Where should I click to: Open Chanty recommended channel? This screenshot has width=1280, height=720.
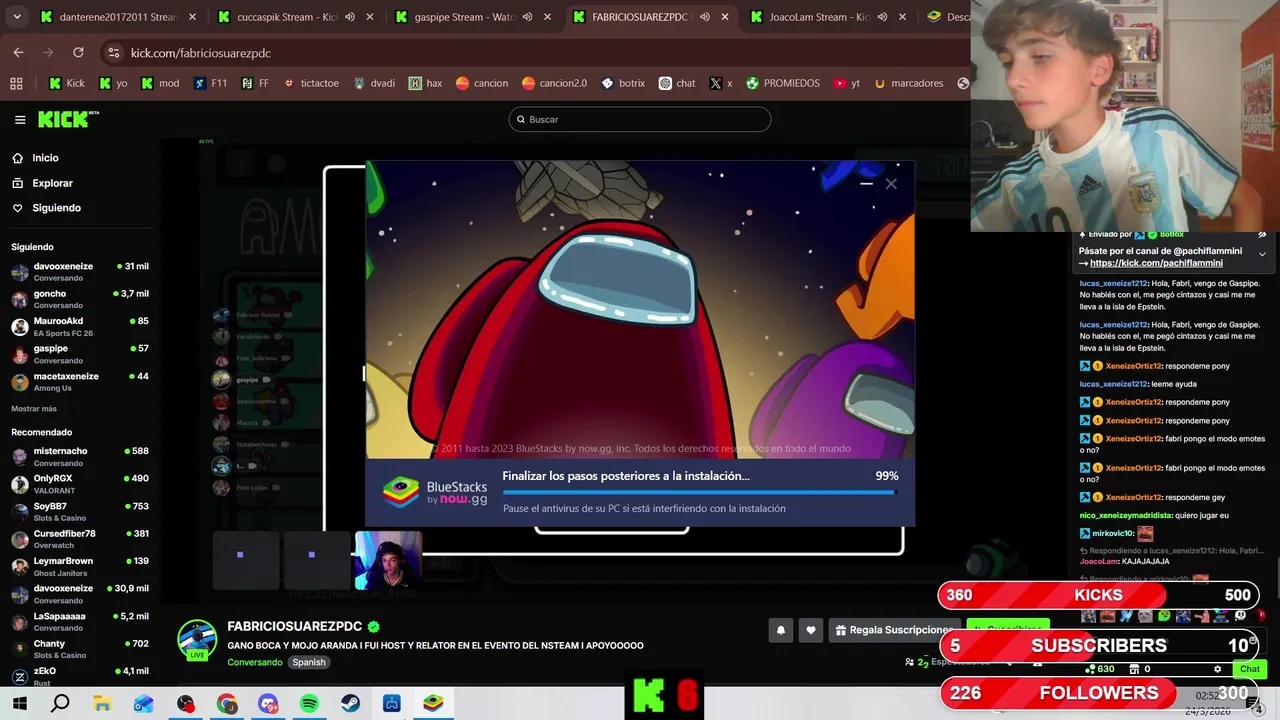tap(80, 649)
